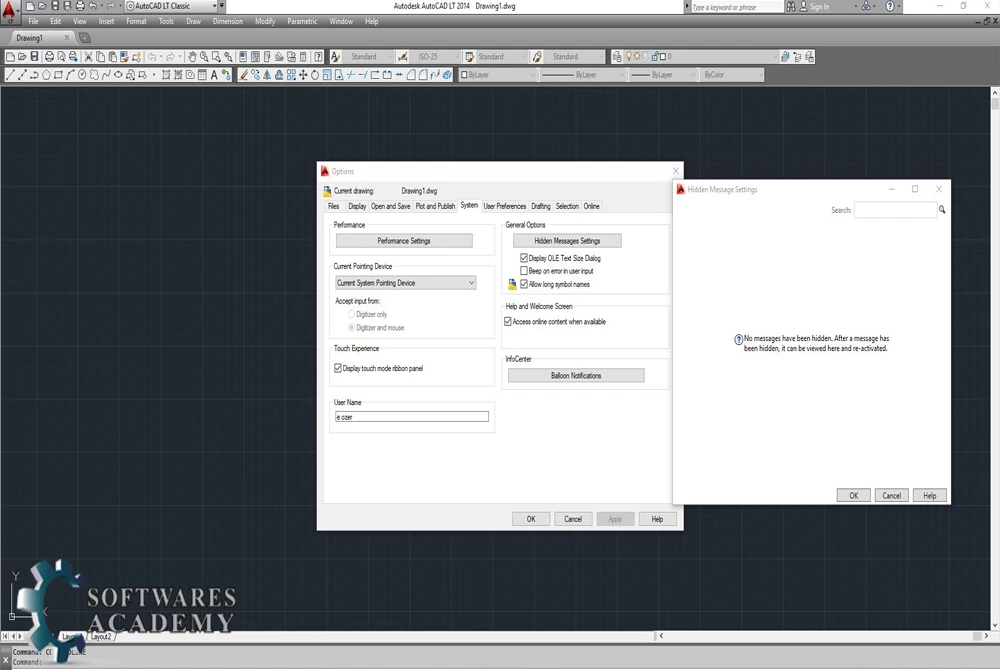Enable Beep on error in user input
1000x670 pixels.
[524, 271]
